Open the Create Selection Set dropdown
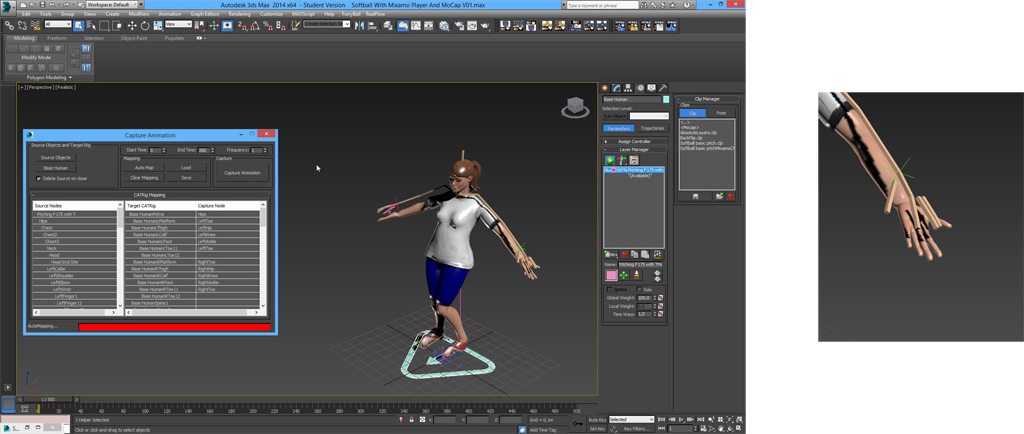 point(327,25)
